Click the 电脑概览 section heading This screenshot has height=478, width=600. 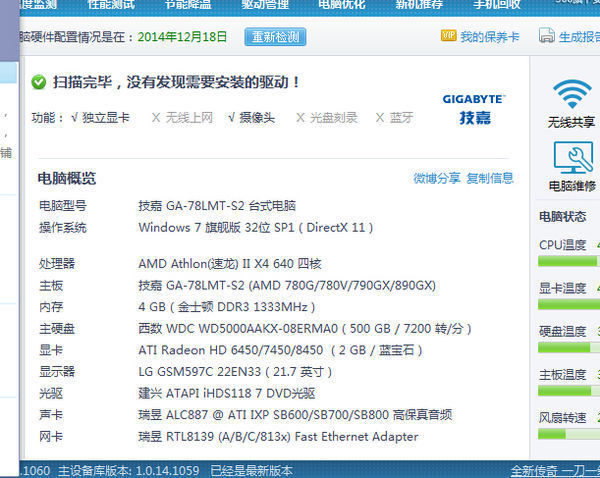[x=67, y=178]
